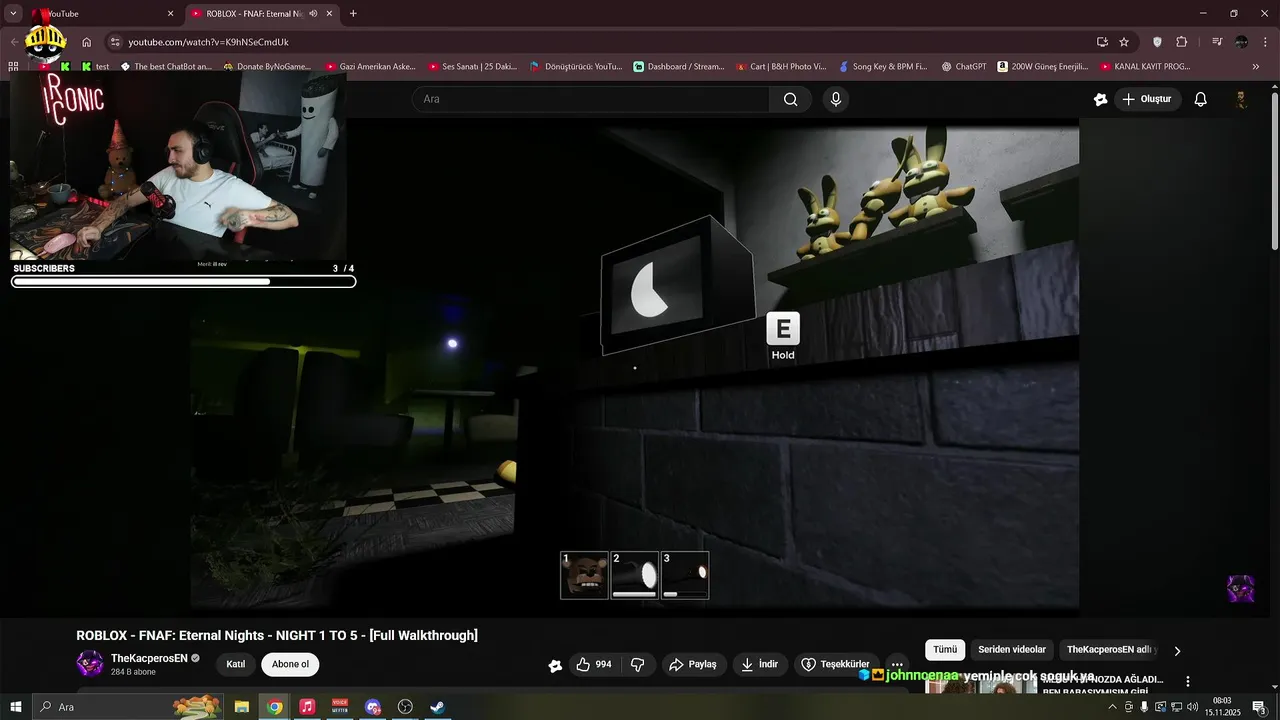Open YouTube notifications bell
The height and width of the screenshot is (720, 1280).
tap(1201, 99)
